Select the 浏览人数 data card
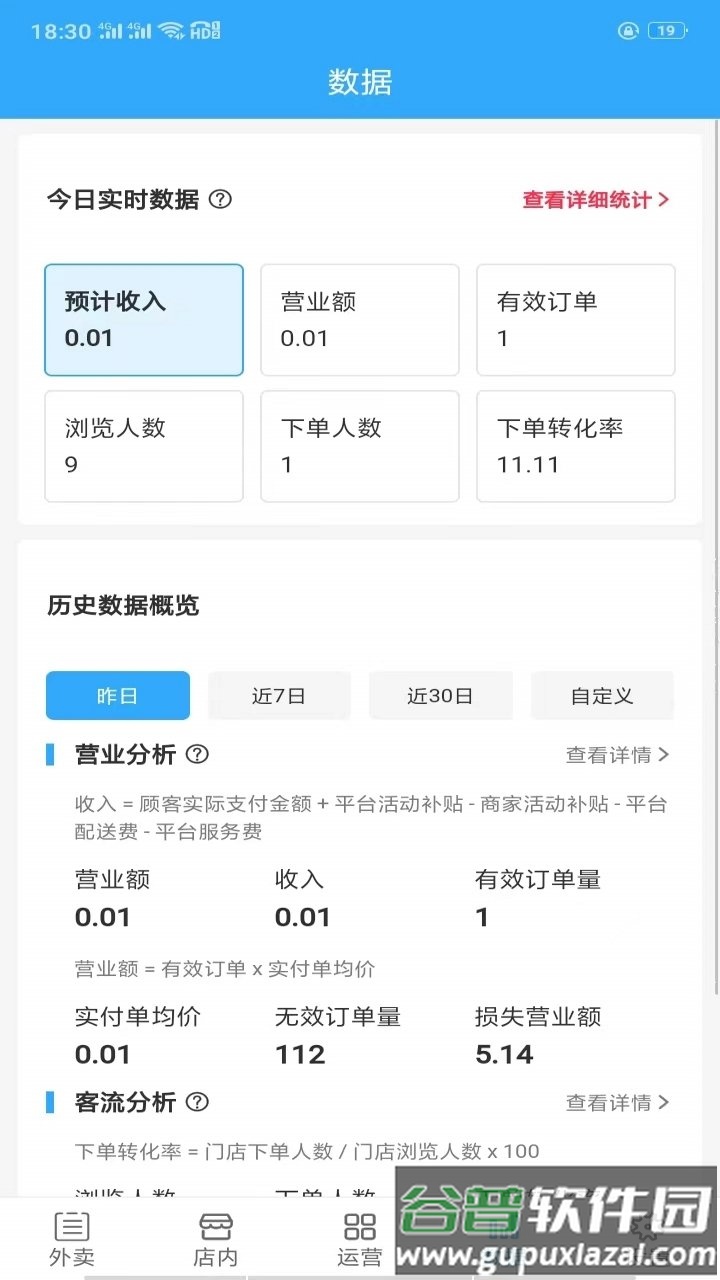 pos(144,446)
